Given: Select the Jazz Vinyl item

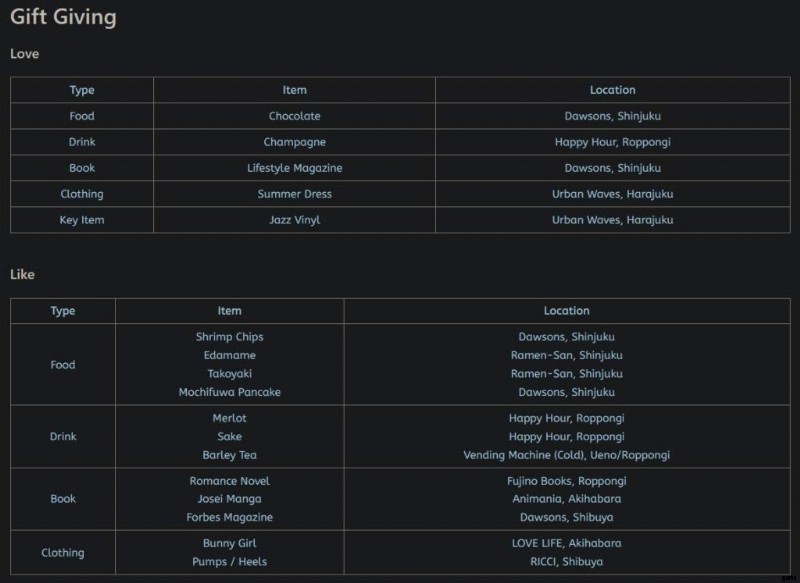Looking at the screenshot, I should click(294, 220).
